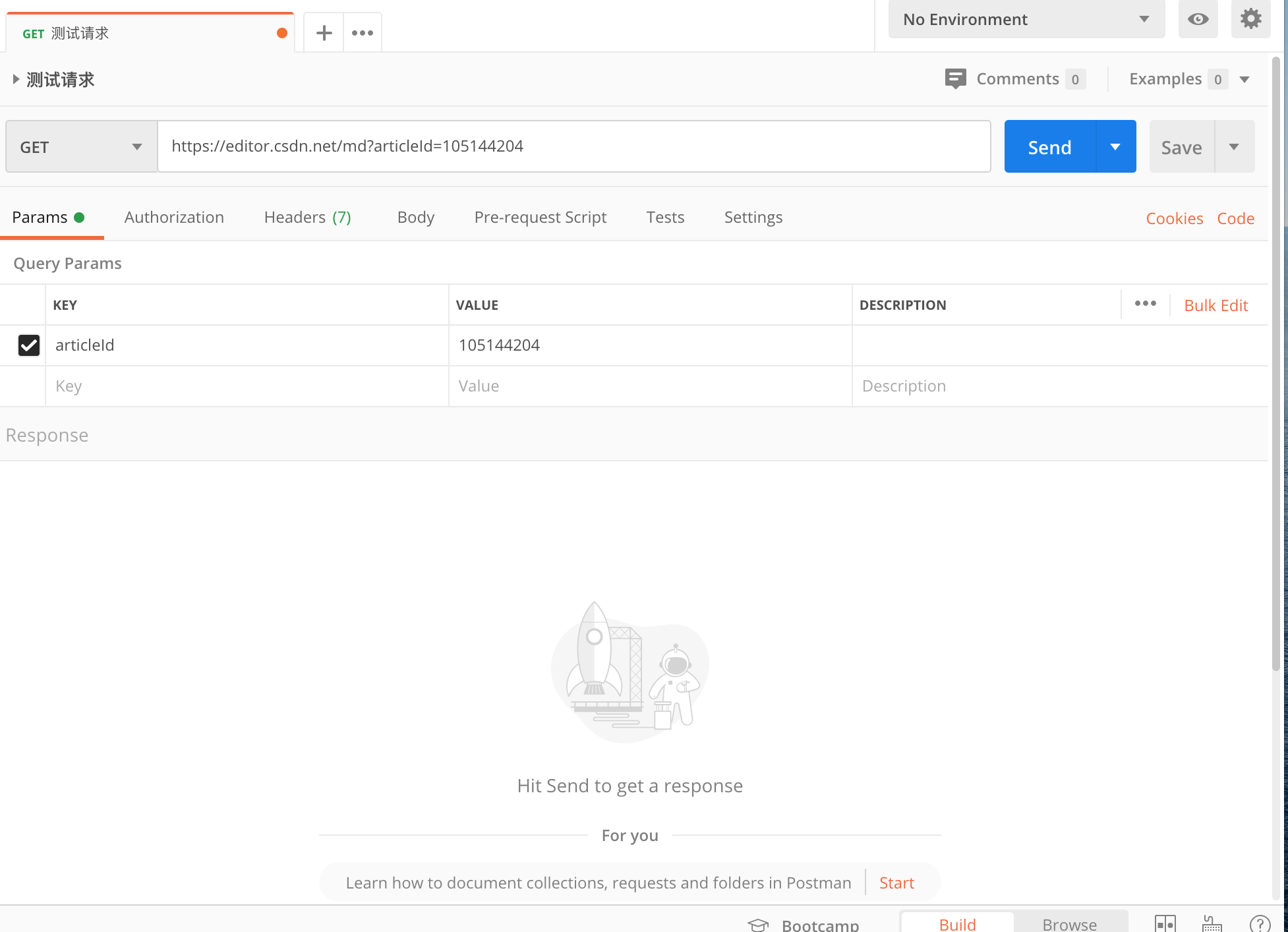Open the Save button dropdown arrow

(1234, 146)
